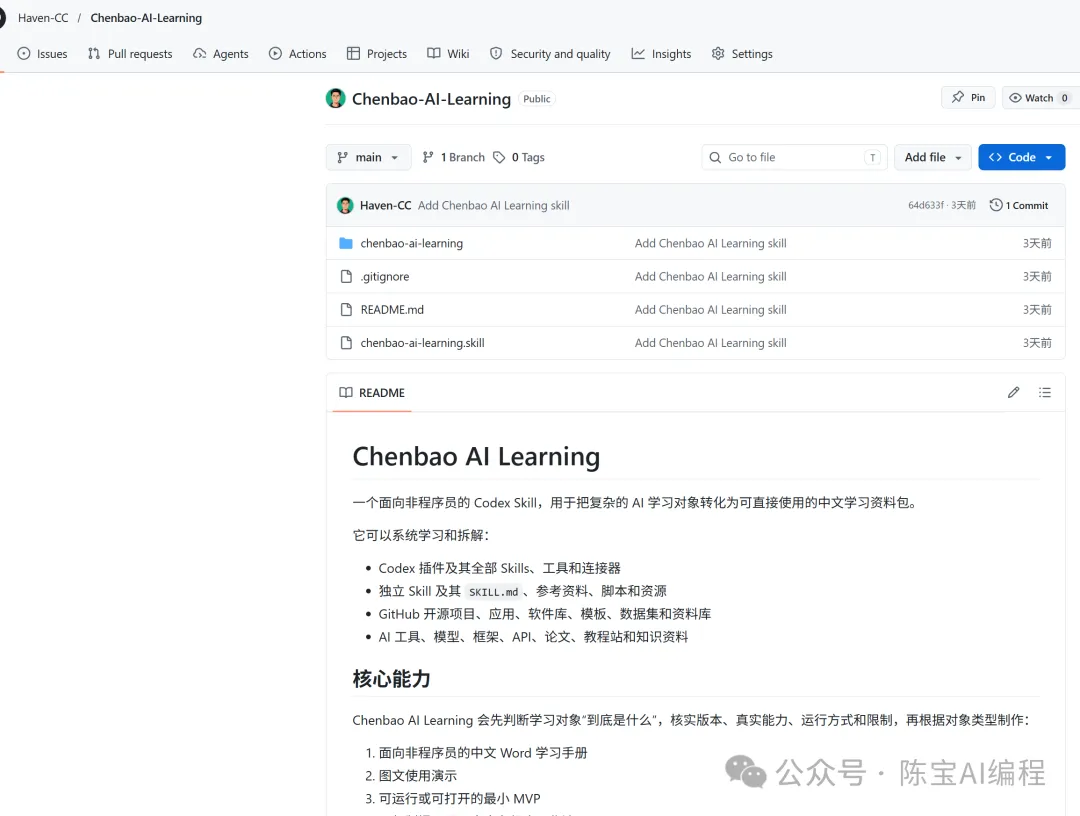Click the Haven-CC author name in commit bar
Image resolution: width=1080 pixels, height=816 pixels.
(386, 205)
